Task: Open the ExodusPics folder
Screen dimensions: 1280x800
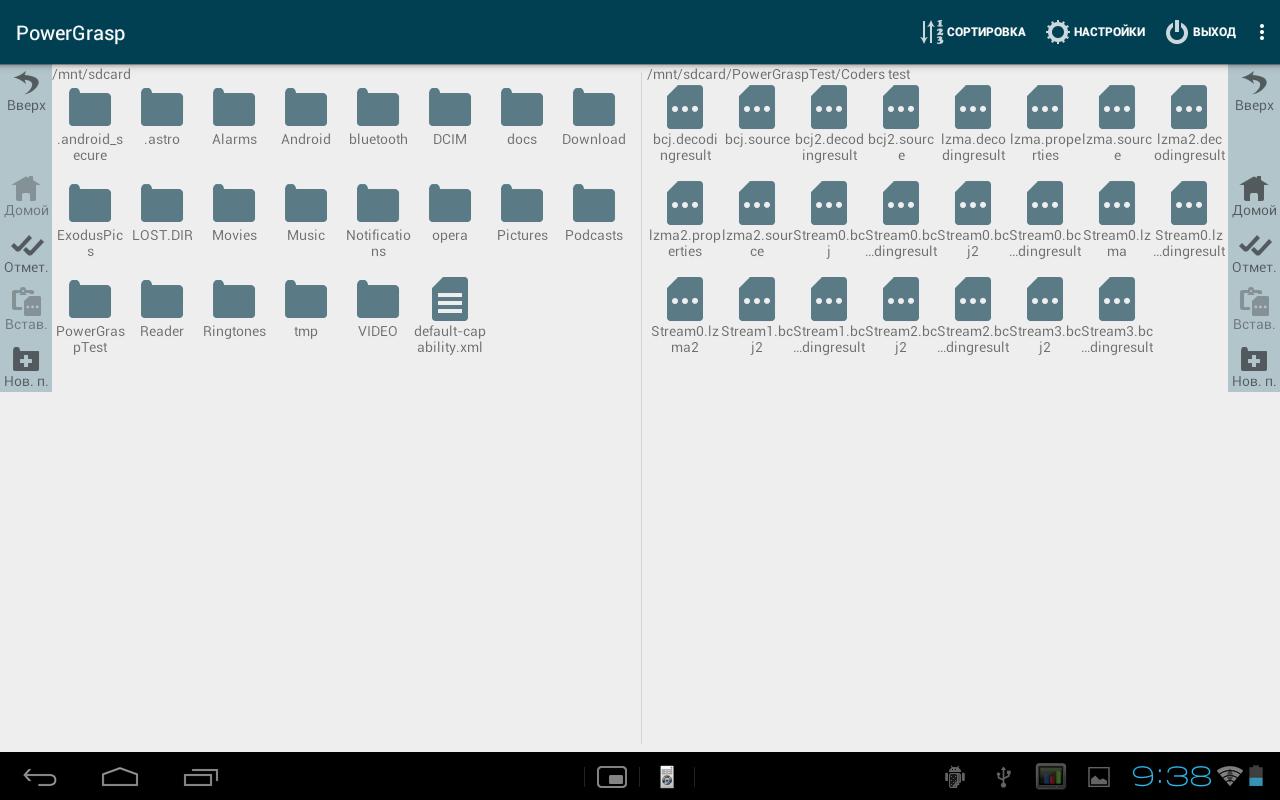Action: 90,220
